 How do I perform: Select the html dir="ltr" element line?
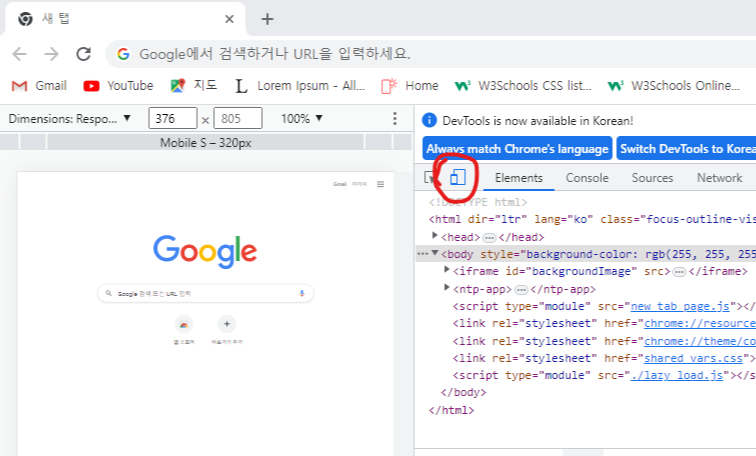[x=592, y=219]
